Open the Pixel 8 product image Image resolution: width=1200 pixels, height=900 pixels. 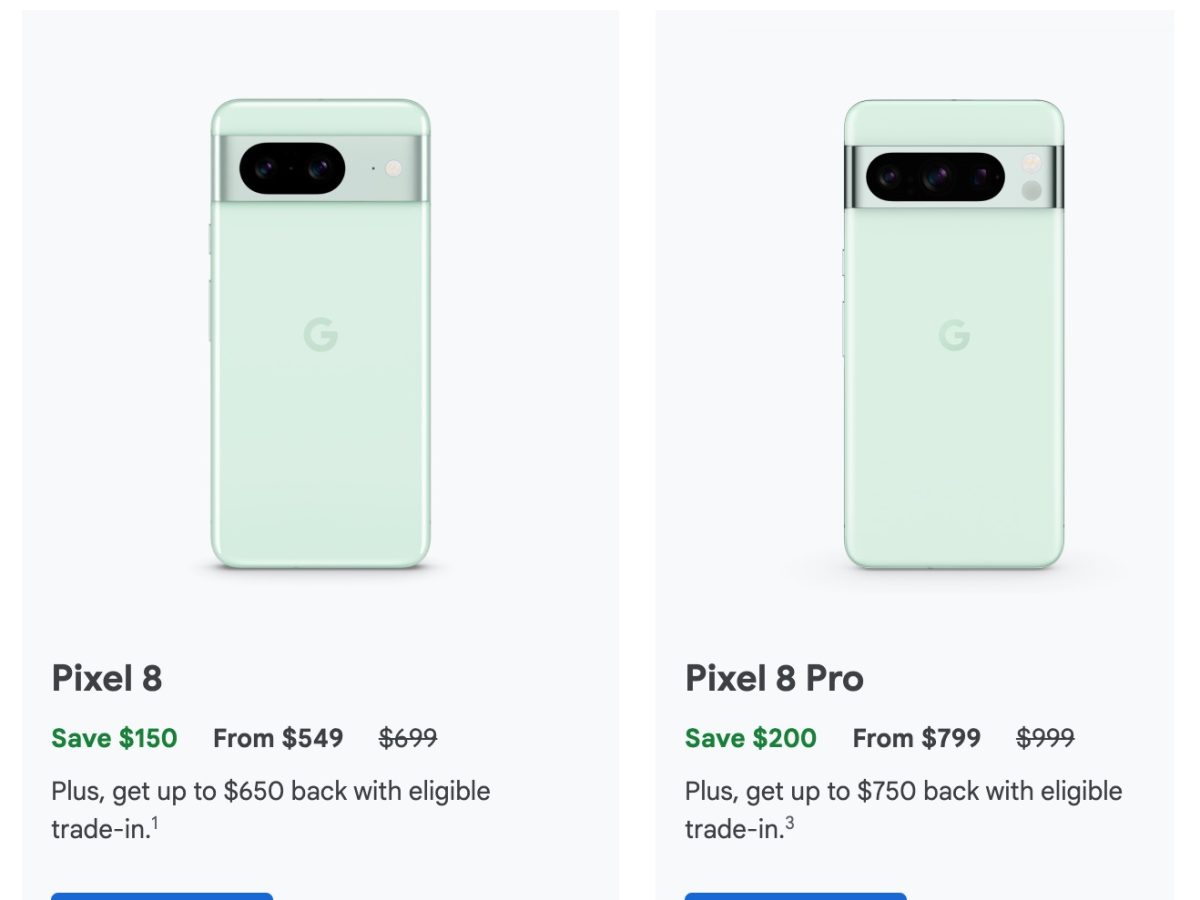320,400
